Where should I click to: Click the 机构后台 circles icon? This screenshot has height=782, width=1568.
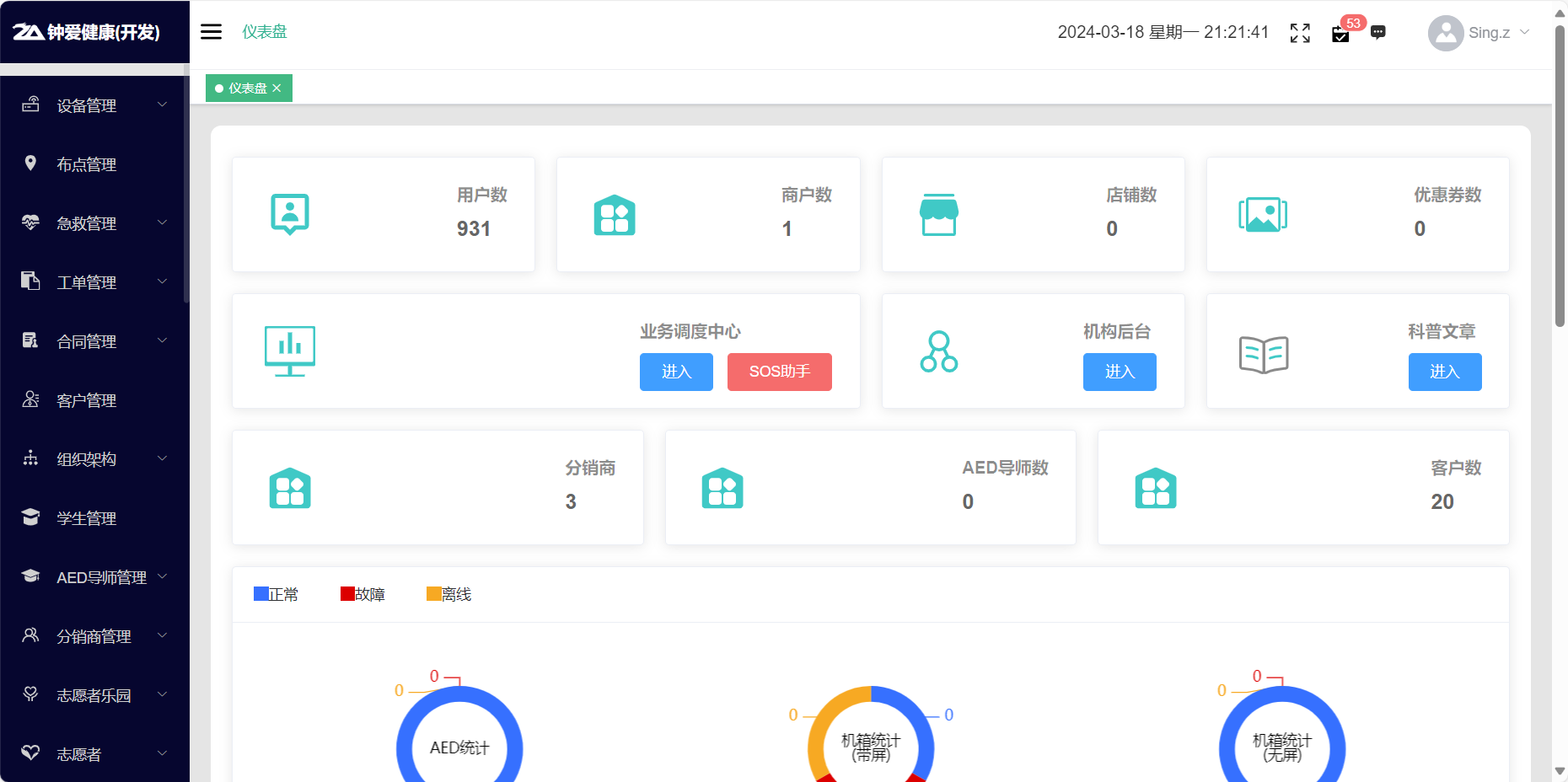tap(939, 351)
